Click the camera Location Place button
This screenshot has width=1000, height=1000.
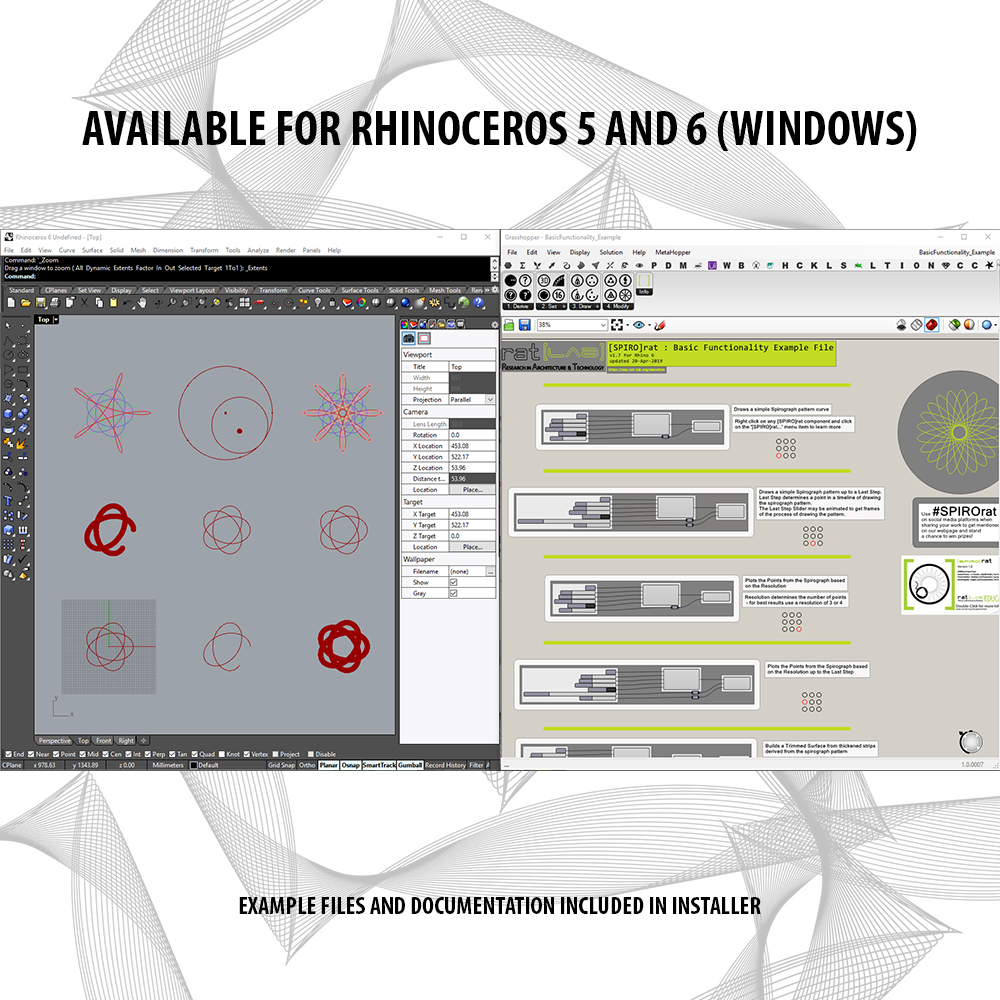[x=473, y=489]
